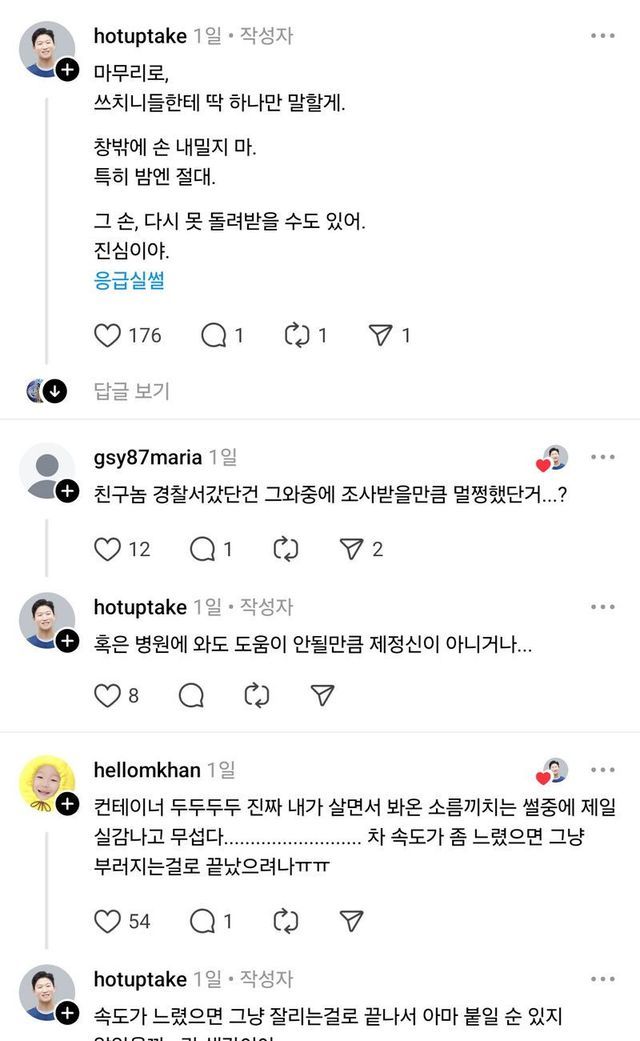View hellomkhan's profile picture
640x1041 pixels.
[45, 783]
